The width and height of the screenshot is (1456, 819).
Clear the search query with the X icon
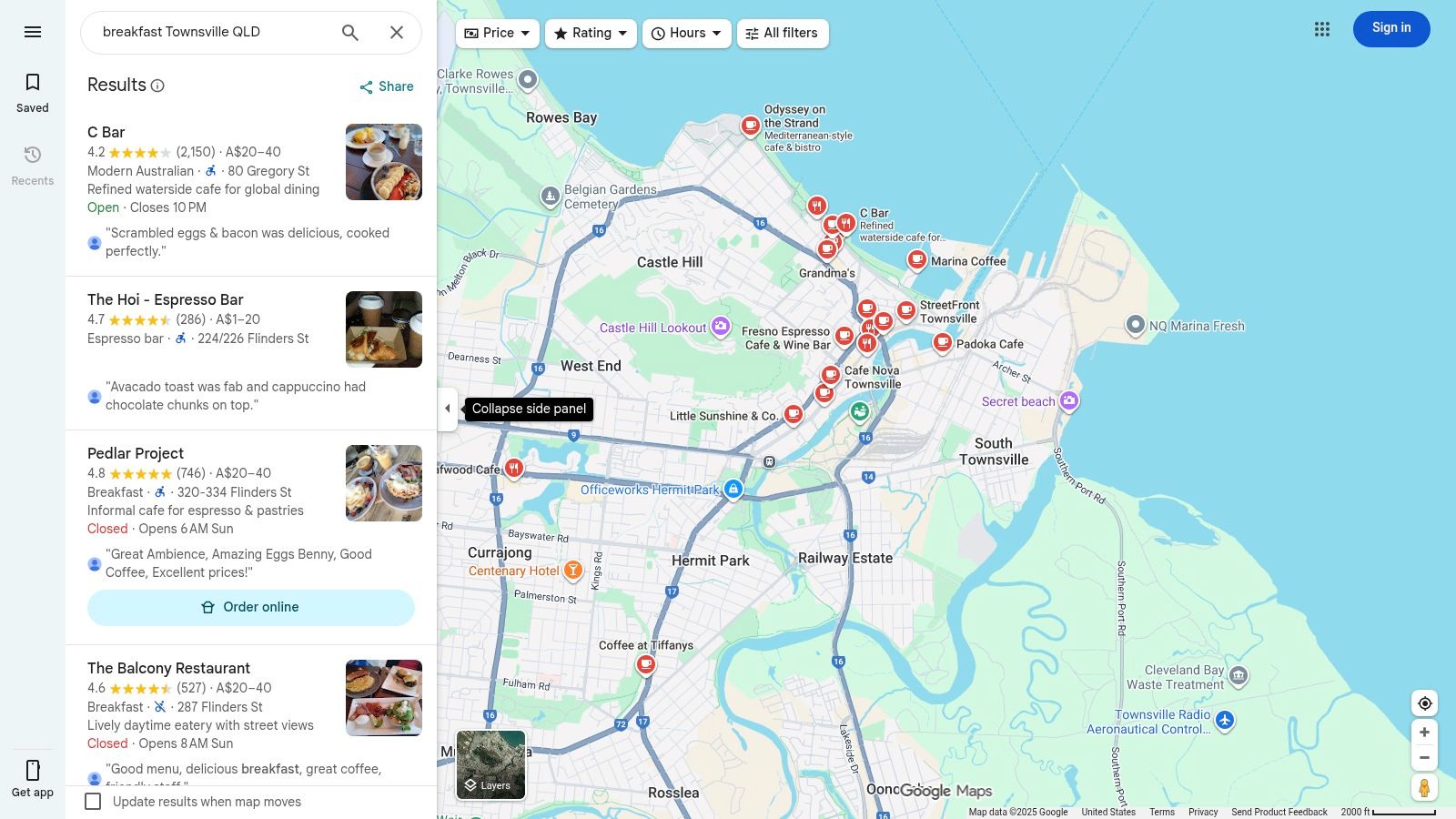[x=396, y=32]
